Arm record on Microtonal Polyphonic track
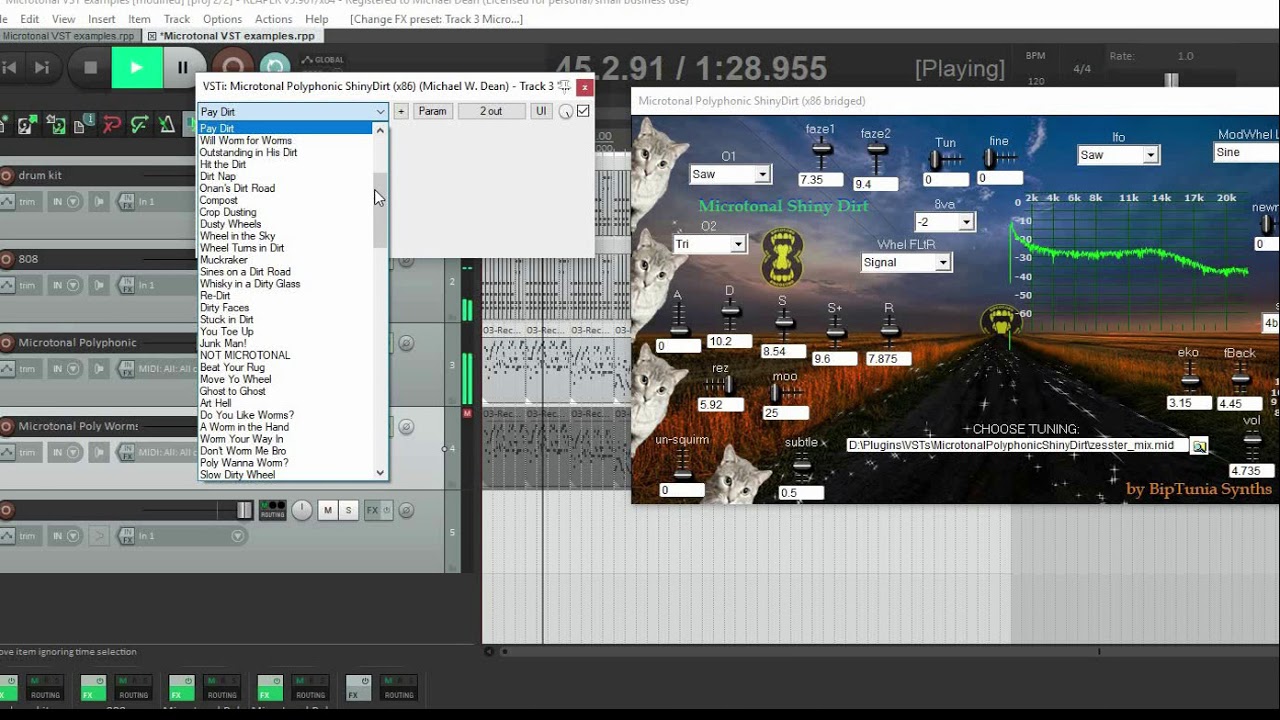Image resolution: width=1280 pixels, height=720 pixels. 7,343
